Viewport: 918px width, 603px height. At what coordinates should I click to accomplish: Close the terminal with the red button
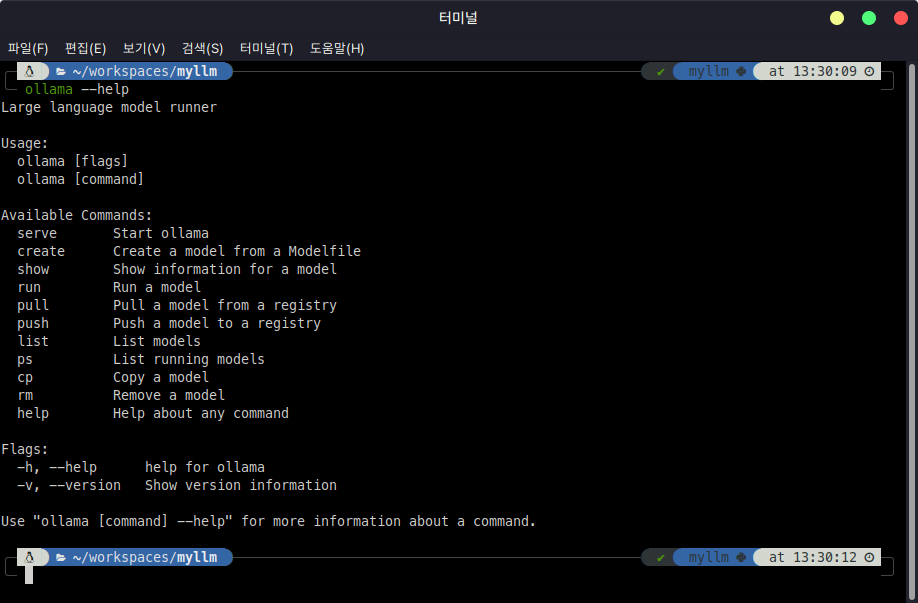click(901, 18)
